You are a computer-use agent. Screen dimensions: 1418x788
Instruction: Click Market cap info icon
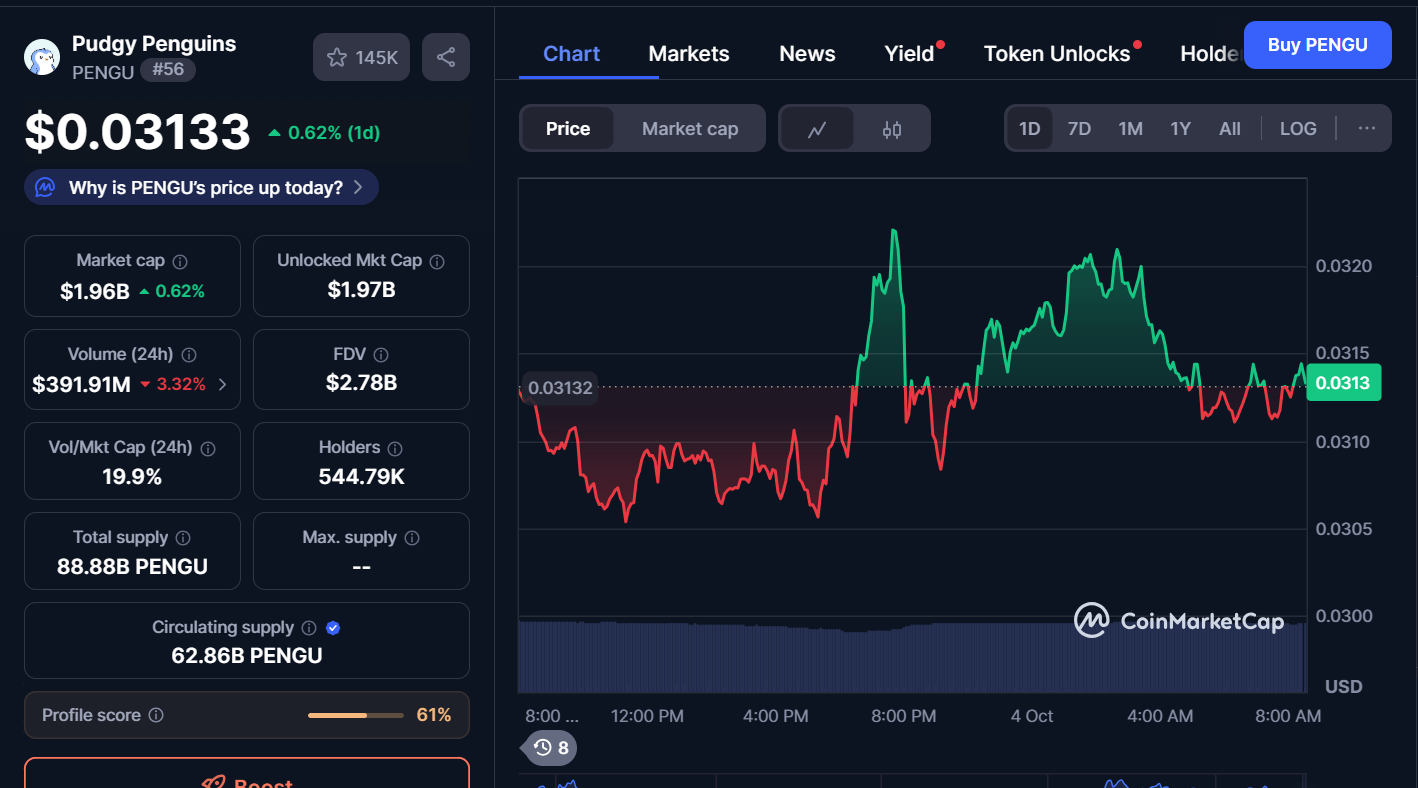tap(180, 261)
